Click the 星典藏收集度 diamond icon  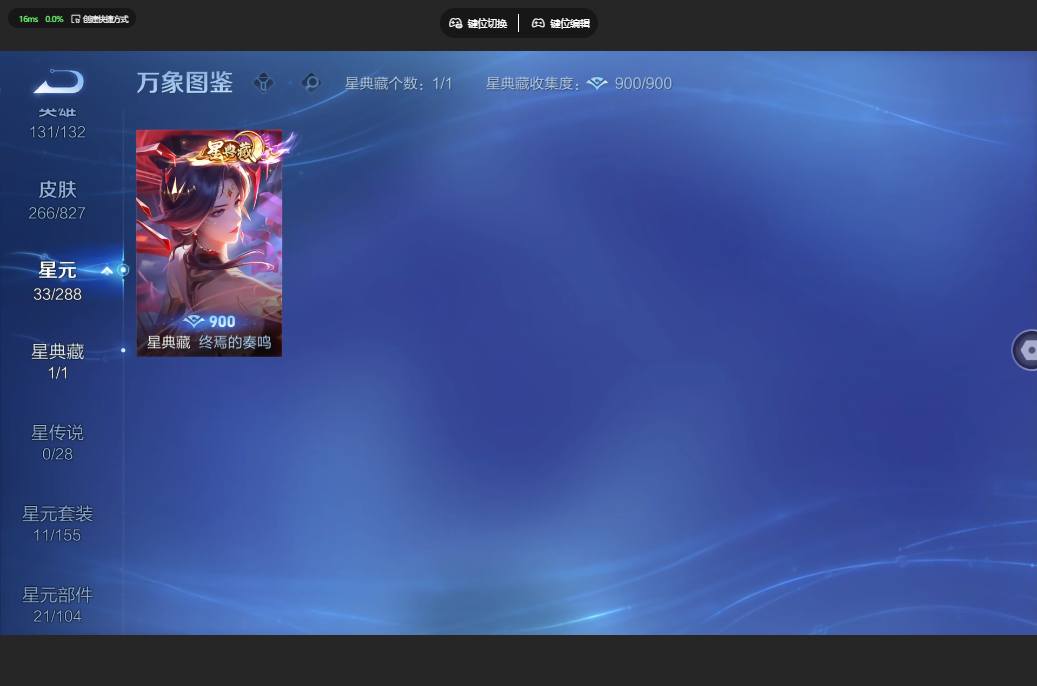(x=597, y=83)
